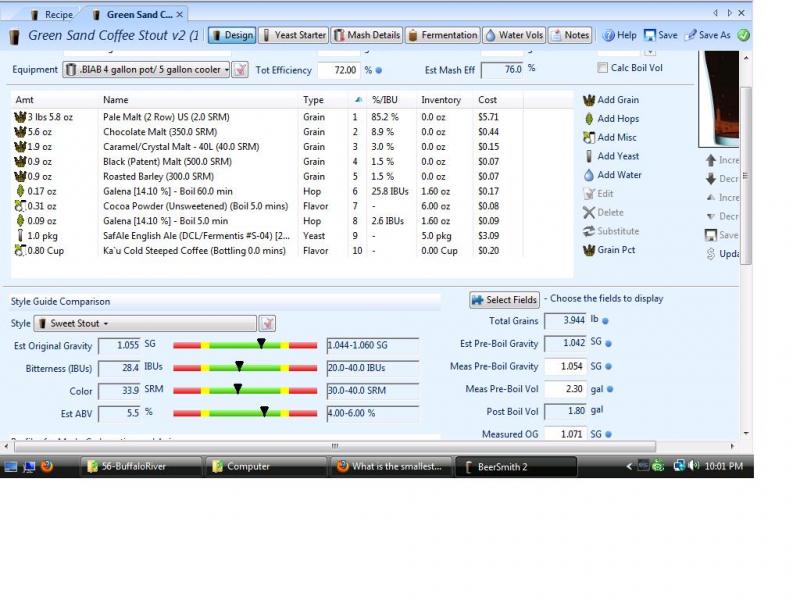Click the Color SRM range slider marker
This screenshot has height=600, width=800.
(238, 389)
